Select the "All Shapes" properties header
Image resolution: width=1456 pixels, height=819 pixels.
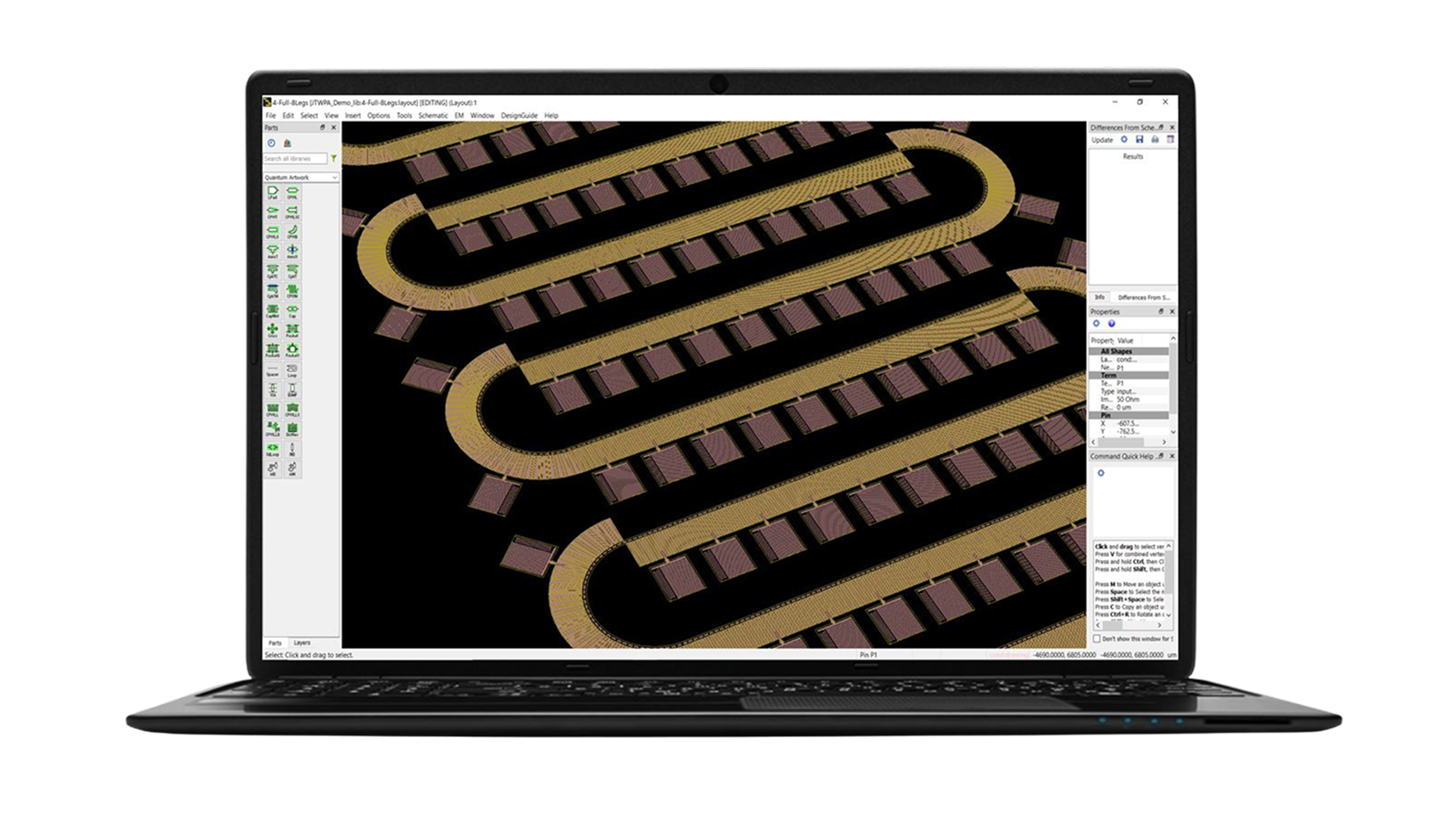pos(1128,351)
